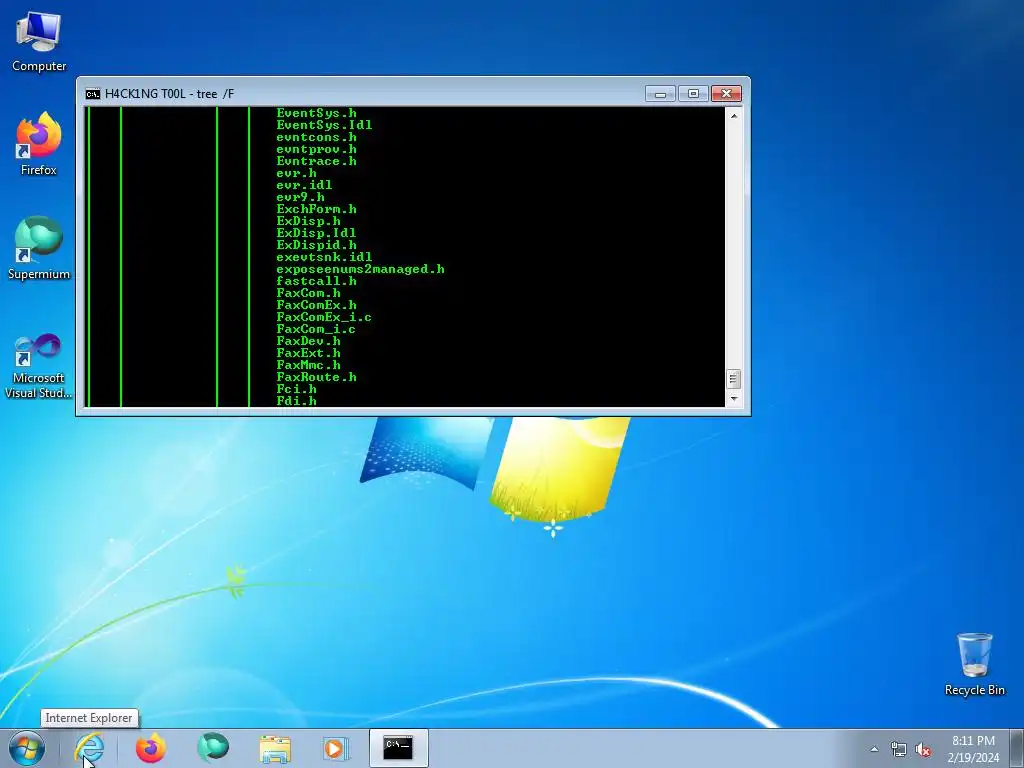Screen dimensions: 1024x768
Task: Click the line exevtsnk.idl
Action: pyautogui.click(x=325, y=257)
